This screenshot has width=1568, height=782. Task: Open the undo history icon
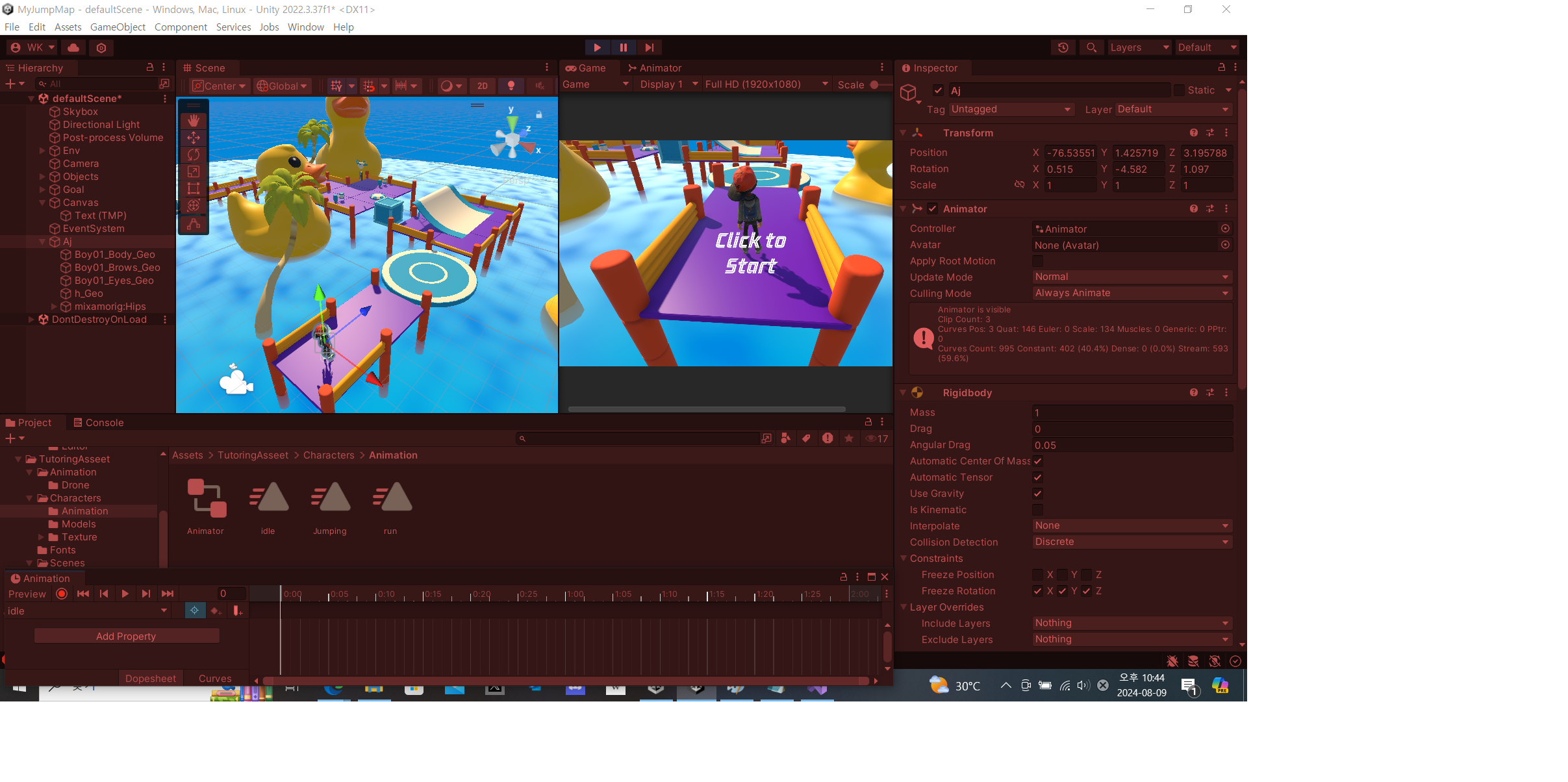pos(1063,47)
